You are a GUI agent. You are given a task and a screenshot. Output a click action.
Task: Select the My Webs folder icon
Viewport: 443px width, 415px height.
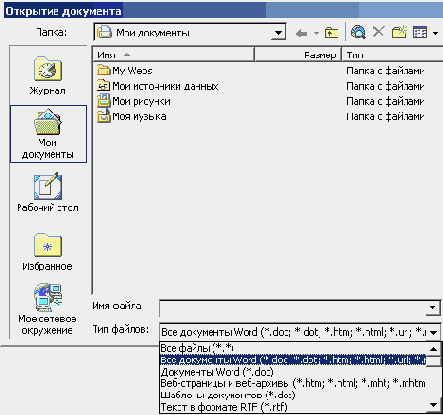click(x=103, y=70)
